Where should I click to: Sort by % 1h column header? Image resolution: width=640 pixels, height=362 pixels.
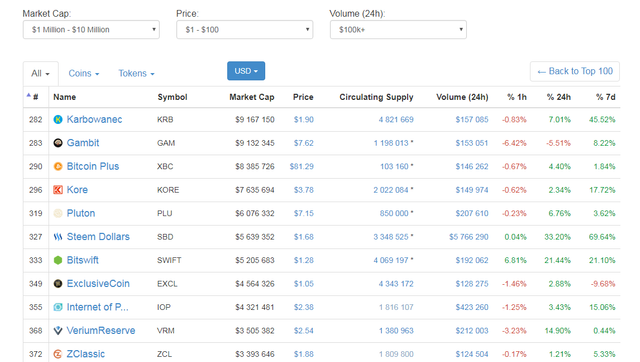pyautogui.click(x=517, y=97)
